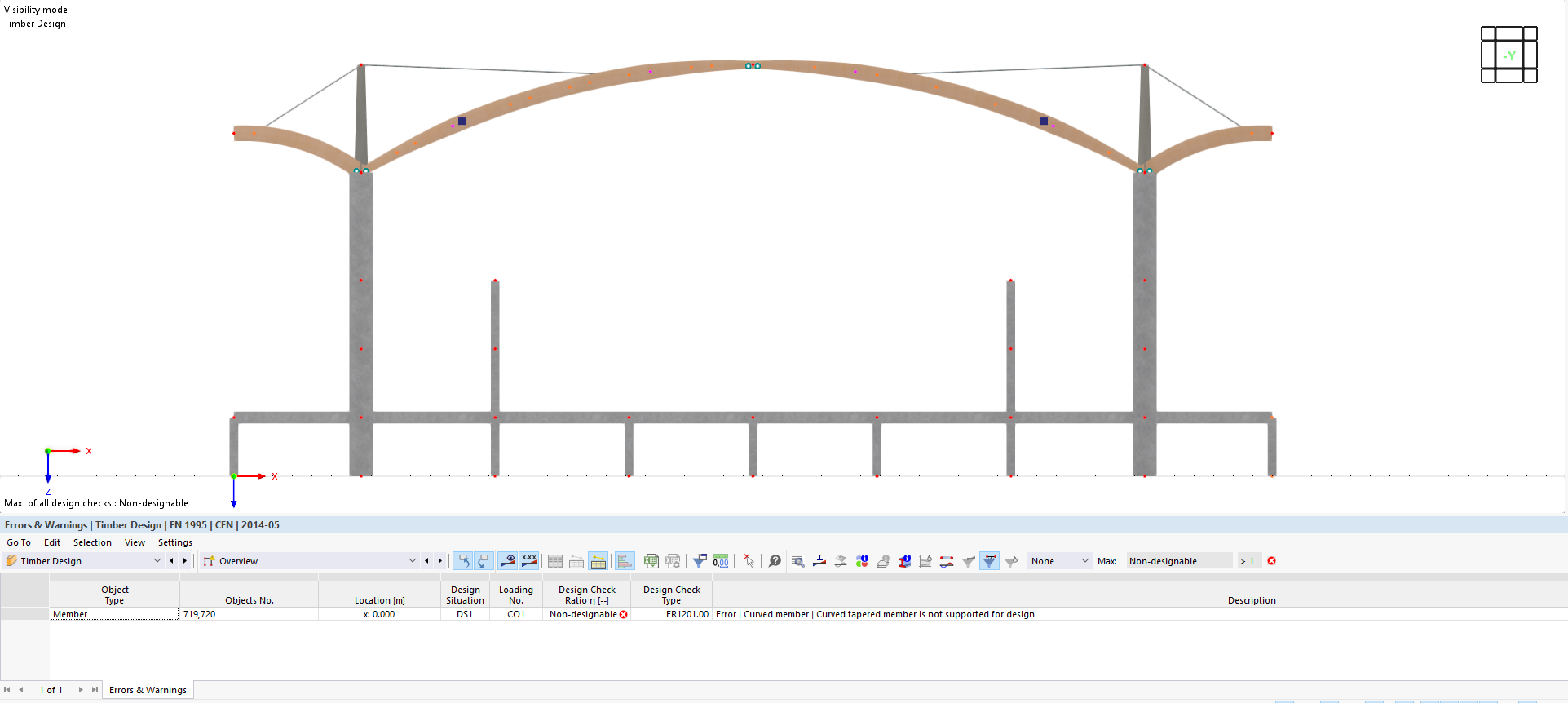Click the result filter funnel icon

[x=699, y=561]
